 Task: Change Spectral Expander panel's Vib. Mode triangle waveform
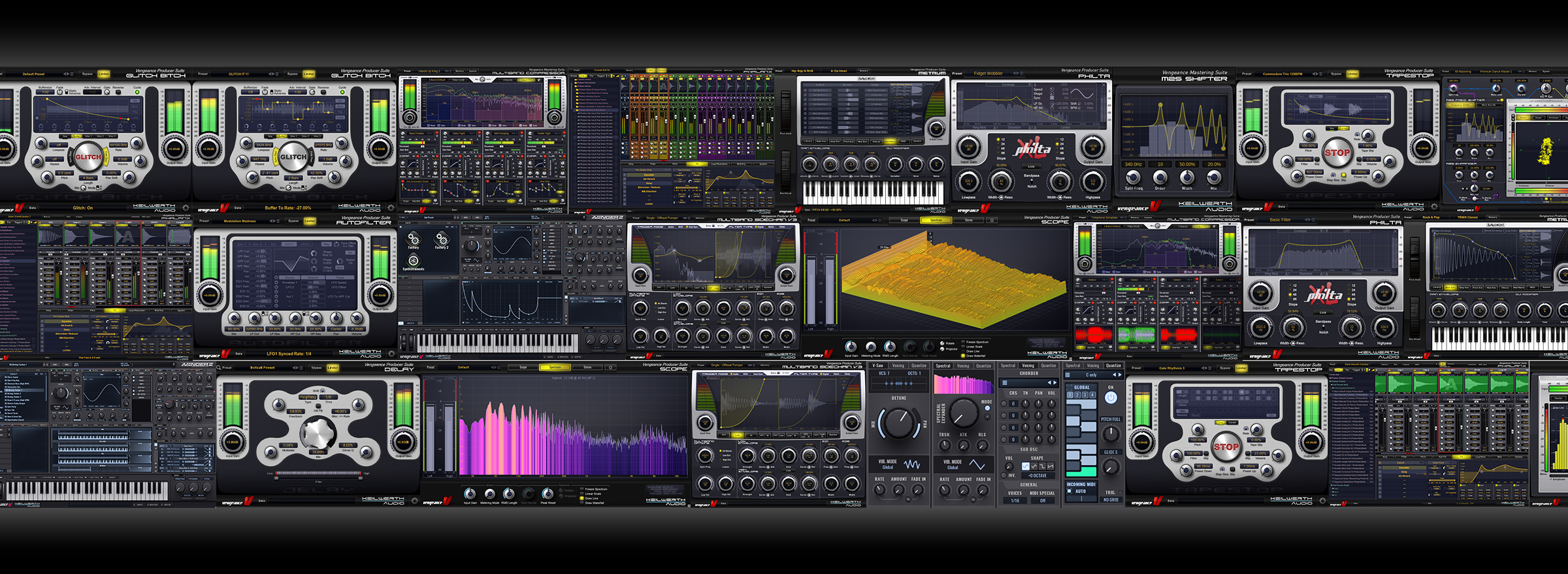click(x=977, y=464)
